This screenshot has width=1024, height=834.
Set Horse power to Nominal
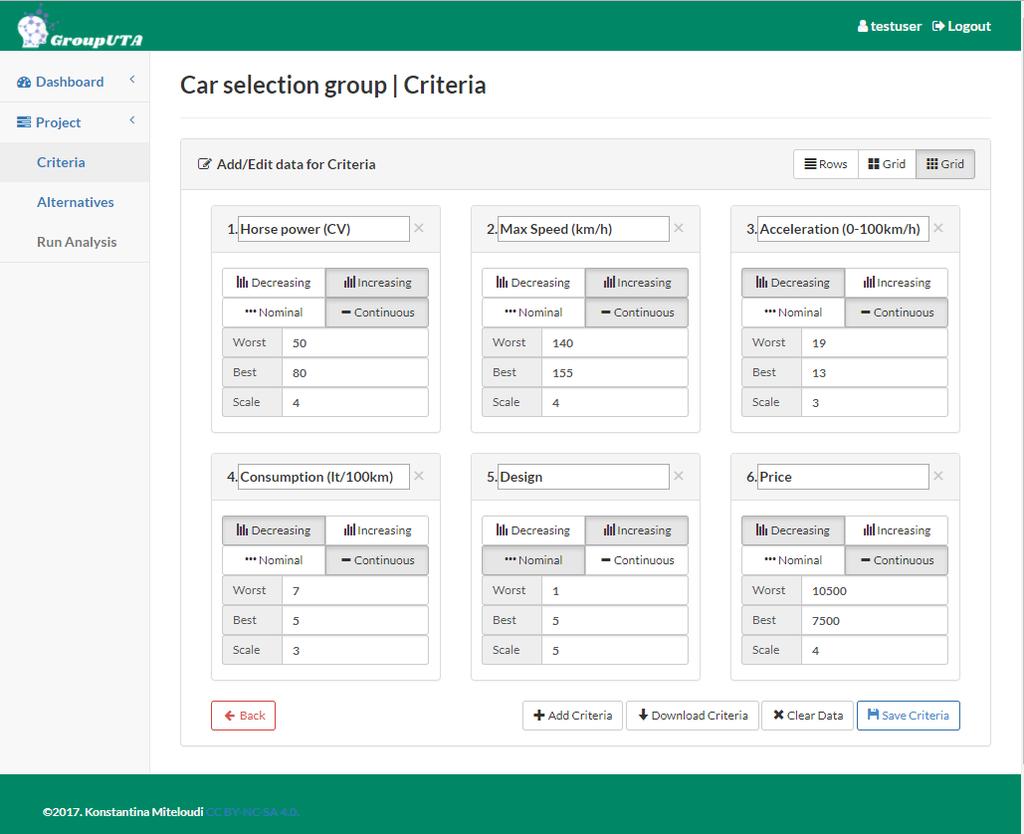(x=274, y=312)
